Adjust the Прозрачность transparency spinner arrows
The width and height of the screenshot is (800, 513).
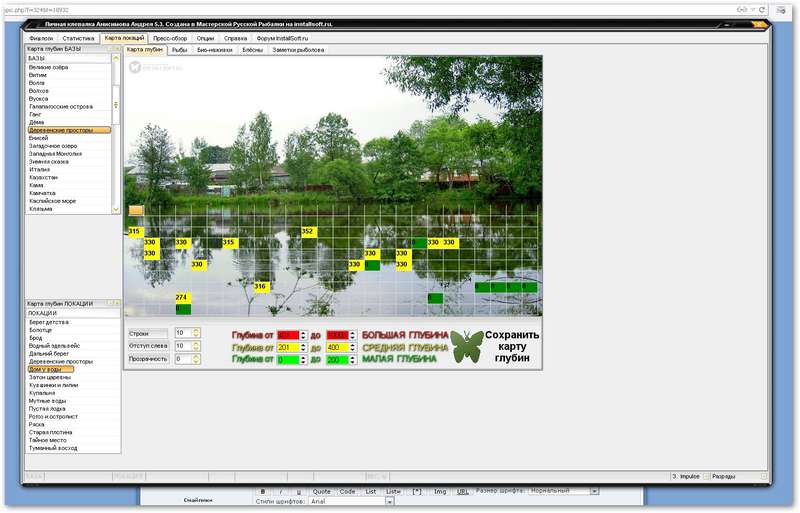[196, 359]
